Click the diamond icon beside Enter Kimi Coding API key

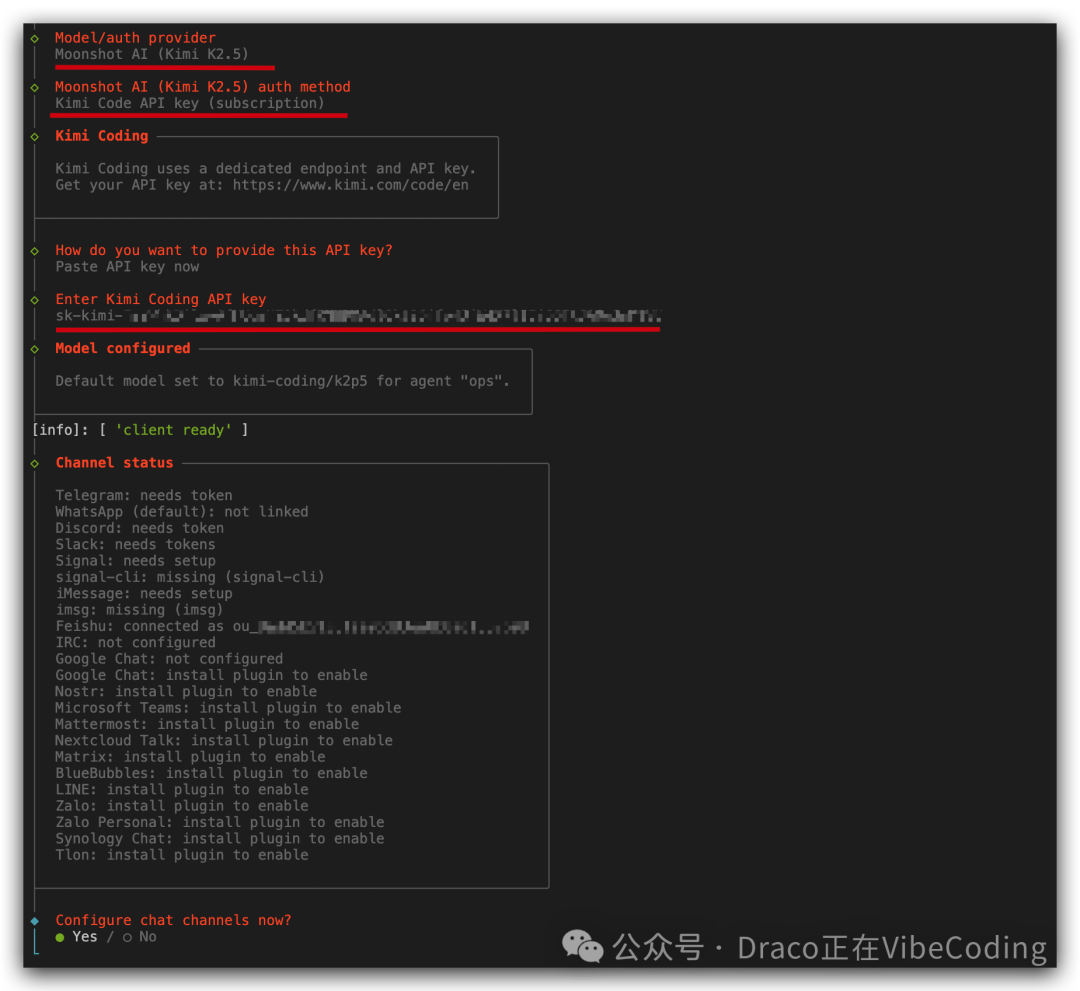point(37,298)
